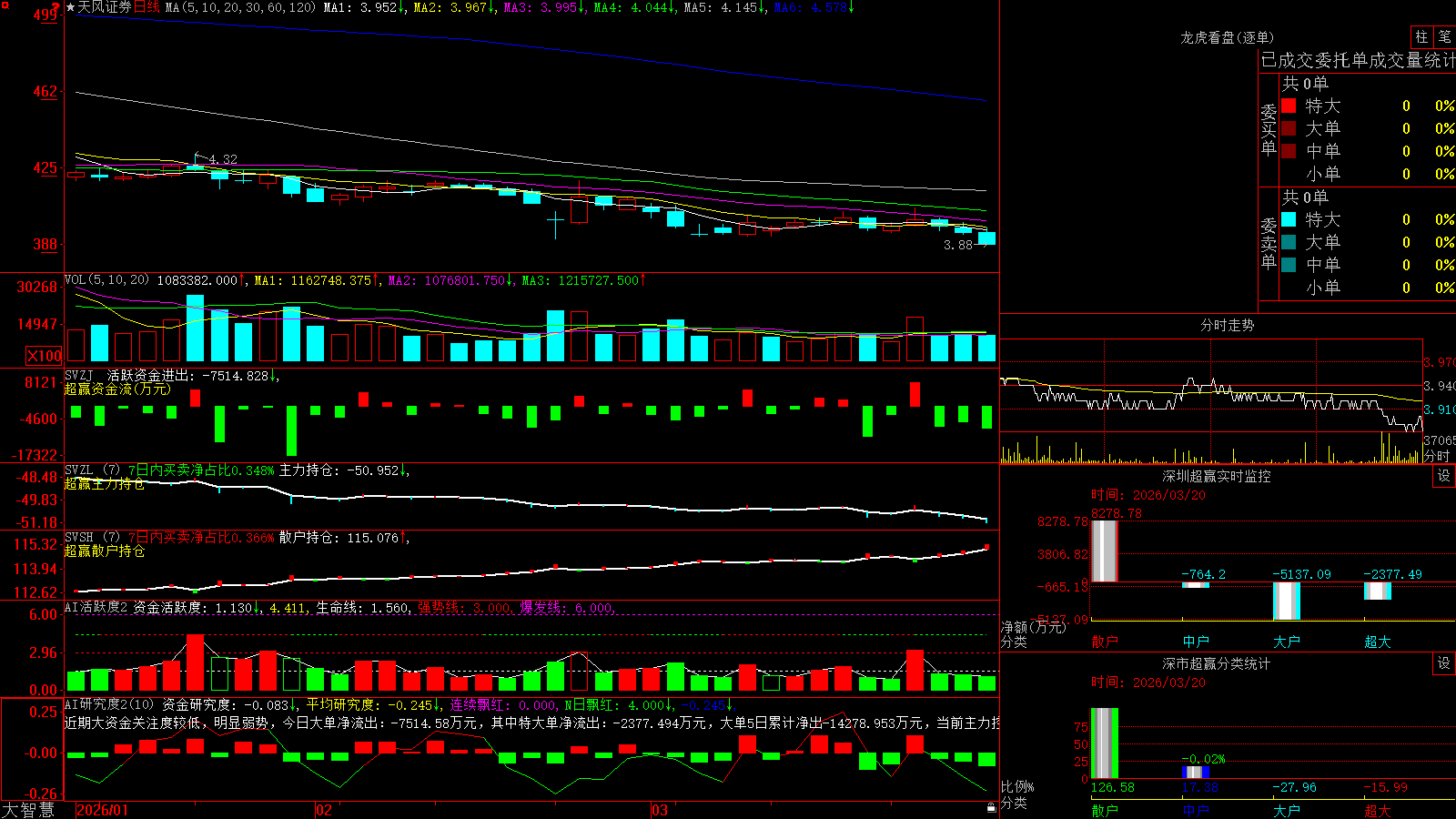Image resolution: width=1456 pixels, height=819 pixels.
Task: Select the 深市超赢分类统计 panel title
Action: 1217,663
